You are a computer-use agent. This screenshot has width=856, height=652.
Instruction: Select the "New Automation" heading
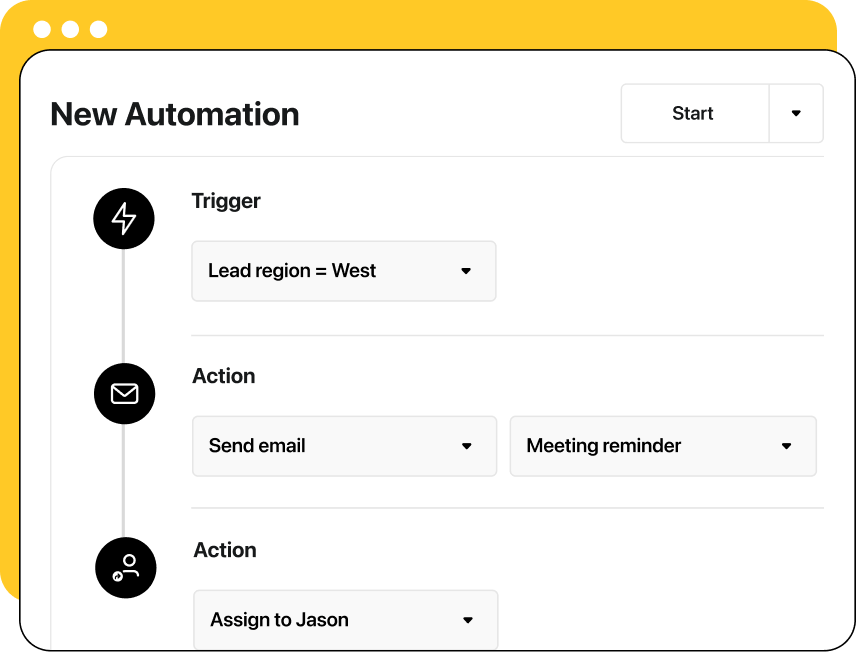click(175, 114)
